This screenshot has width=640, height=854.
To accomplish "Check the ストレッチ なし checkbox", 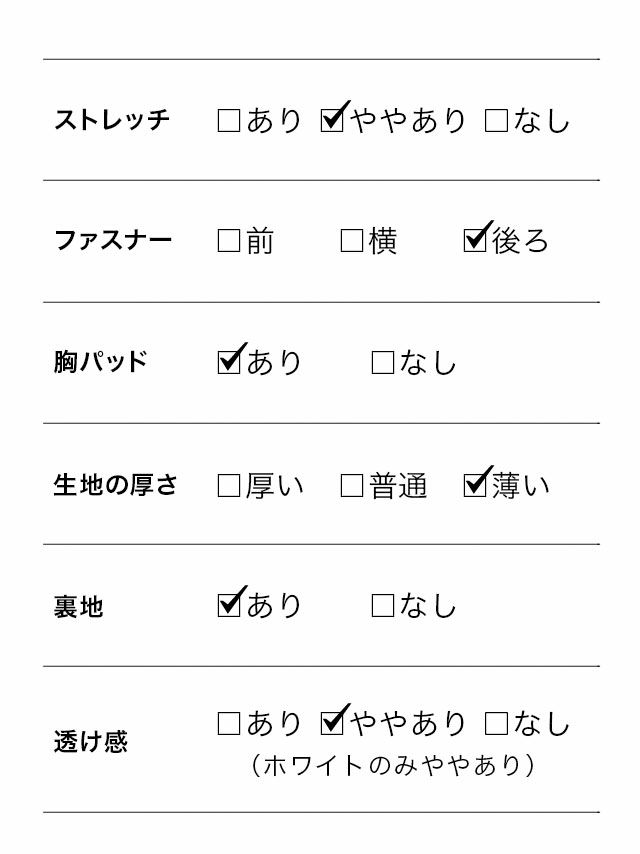I will [496, 121].
